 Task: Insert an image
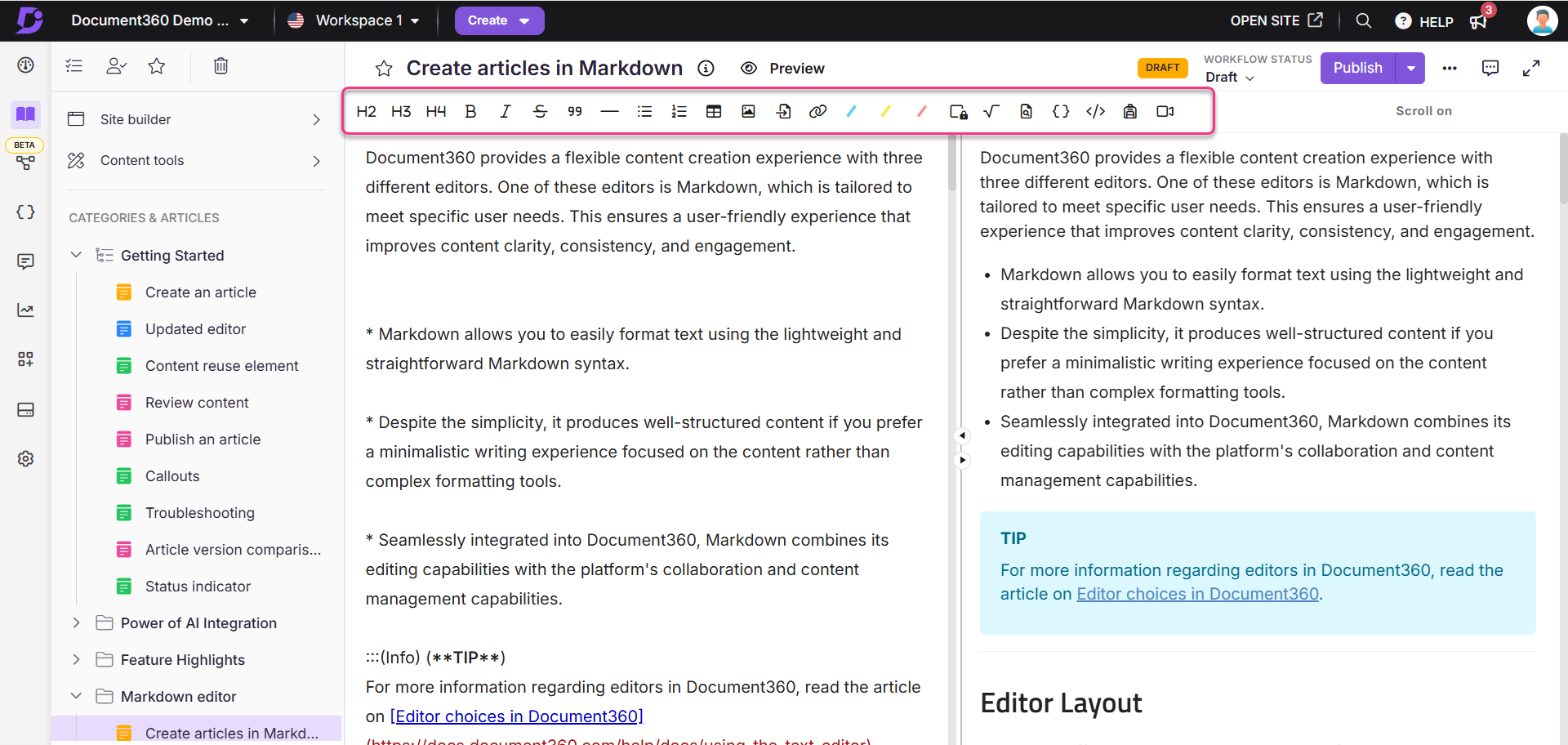tap(748, 111)
